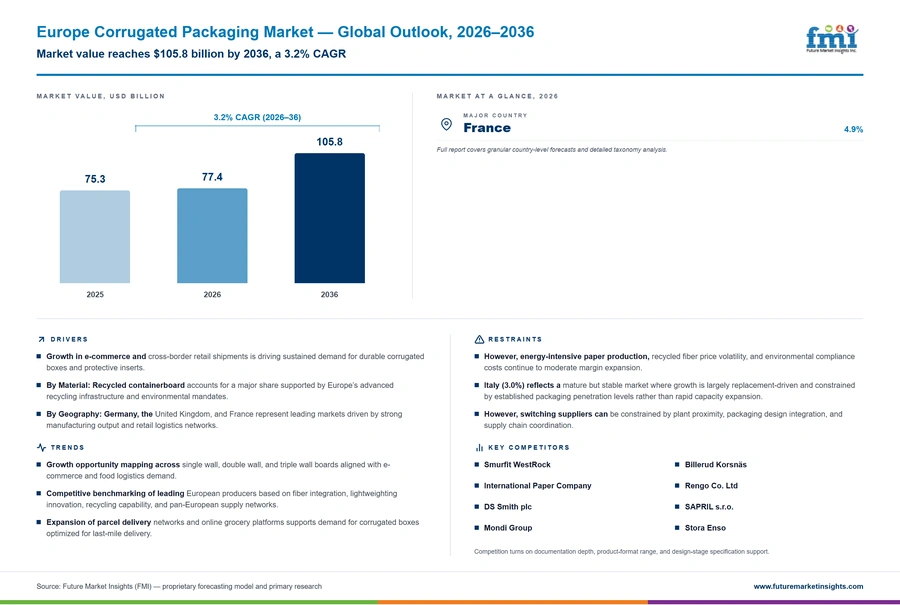The image size is (900, 605).
Task: Click the competitor DS Smith plc
Action: coord(507,507)
